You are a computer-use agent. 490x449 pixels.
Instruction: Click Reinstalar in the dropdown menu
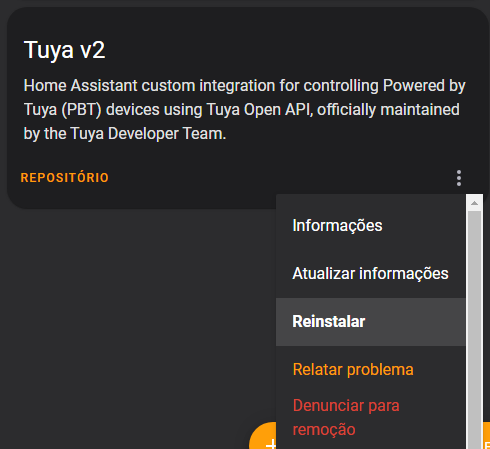coord(371,322)
